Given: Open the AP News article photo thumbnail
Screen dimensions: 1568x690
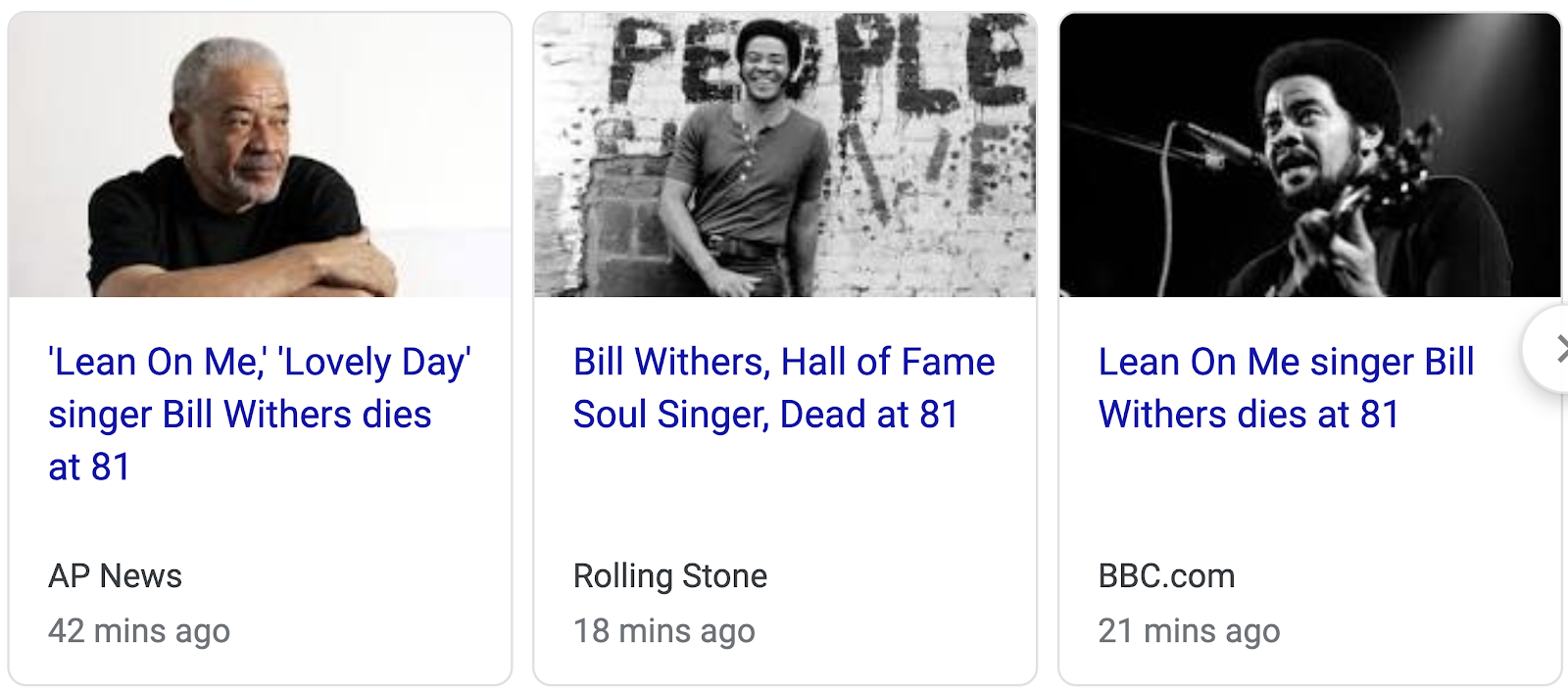Looking at the screenshot, I should click(260, 155).
